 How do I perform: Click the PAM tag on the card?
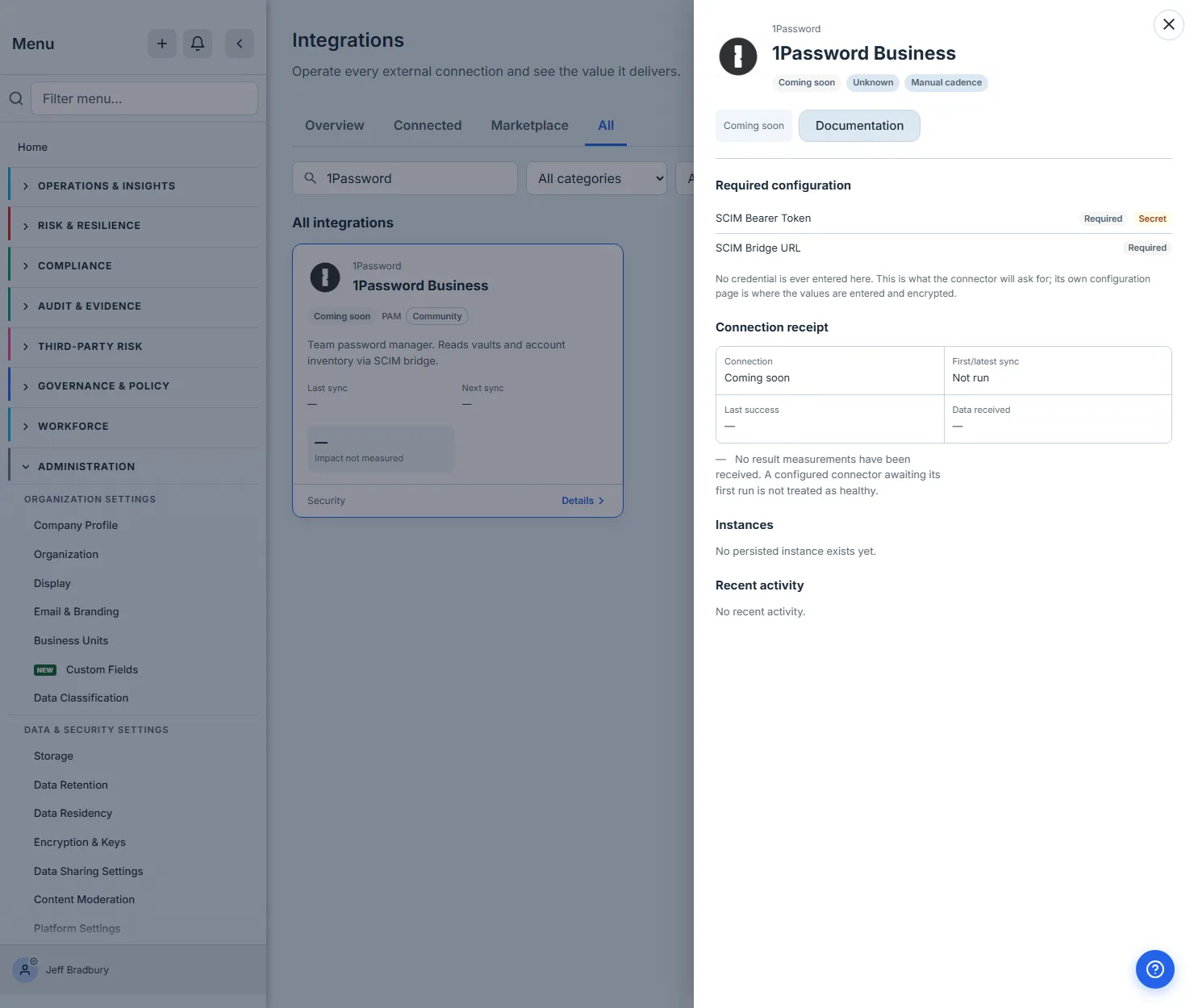click(391, 316)
